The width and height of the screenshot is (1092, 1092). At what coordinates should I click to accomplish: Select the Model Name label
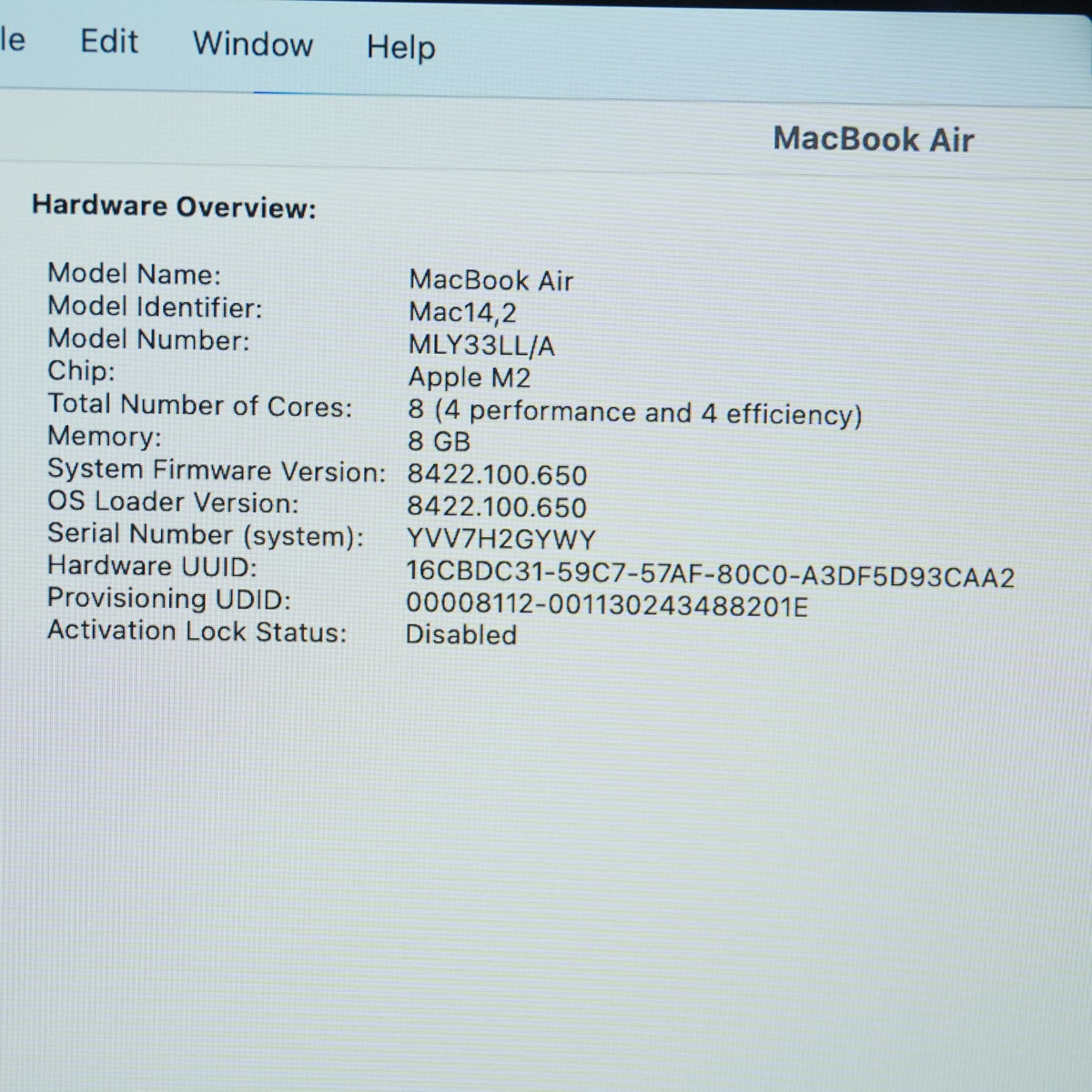coord(134,274)
